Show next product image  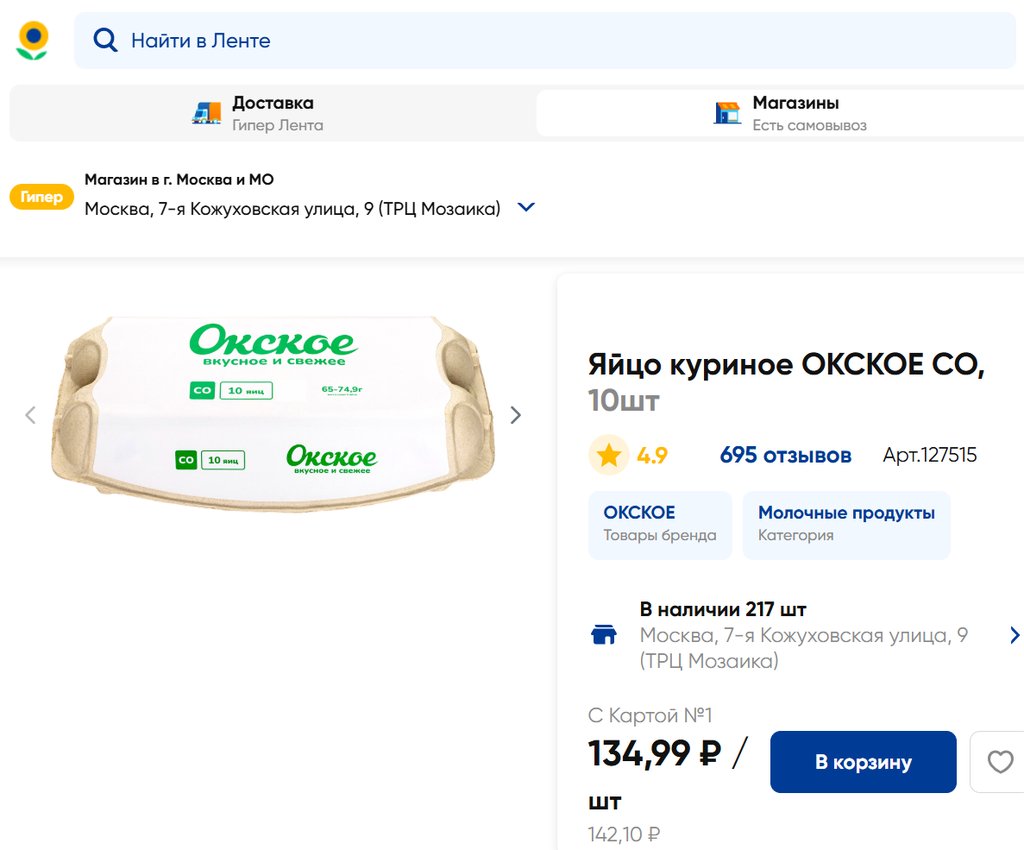pos(516,415)
